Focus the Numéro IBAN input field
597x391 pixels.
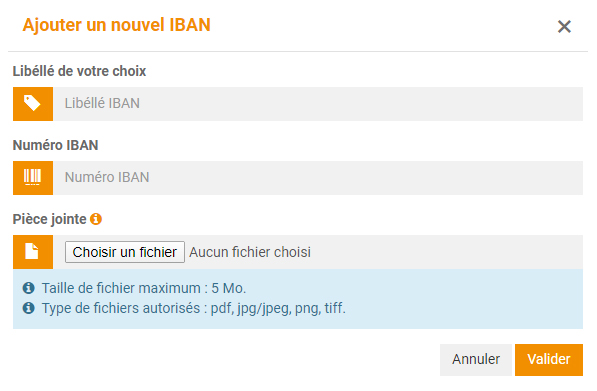[x=318, y=178]
